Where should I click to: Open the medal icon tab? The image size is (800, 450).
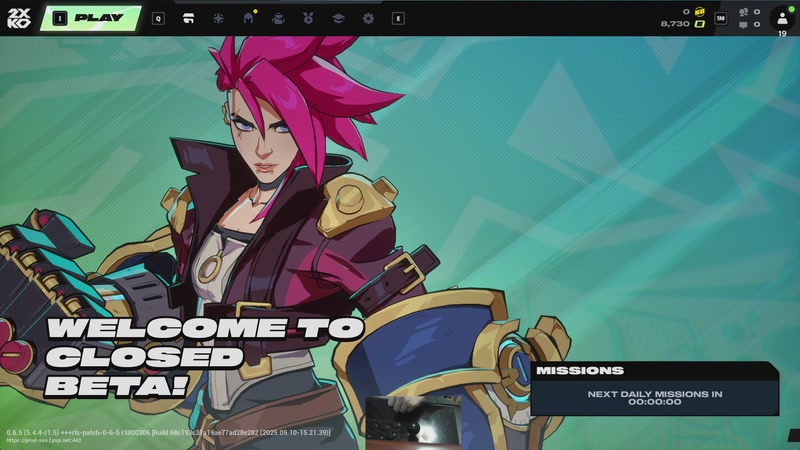[x=308, y=18]
